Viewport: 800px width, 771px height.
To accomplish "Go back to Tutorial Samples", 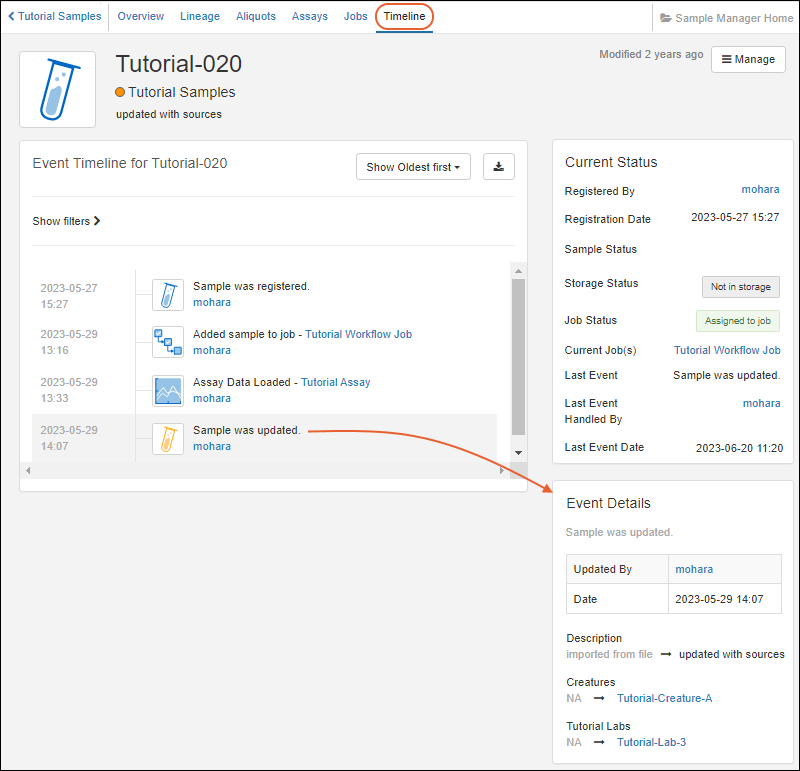I will 54,17.
